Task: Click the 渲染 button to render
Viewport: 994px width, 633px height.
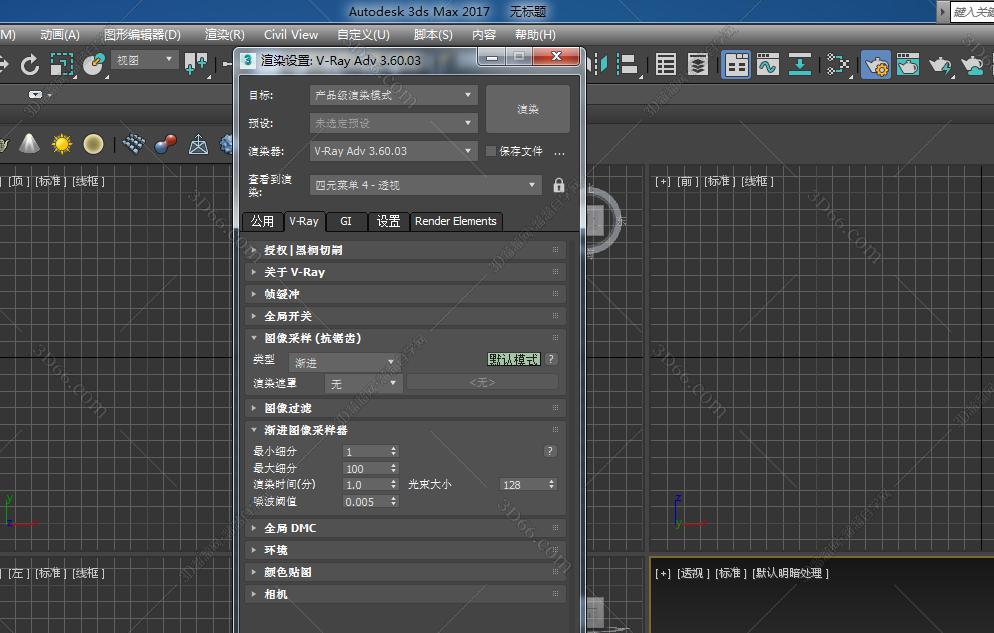Action: (x=528, y=108)
